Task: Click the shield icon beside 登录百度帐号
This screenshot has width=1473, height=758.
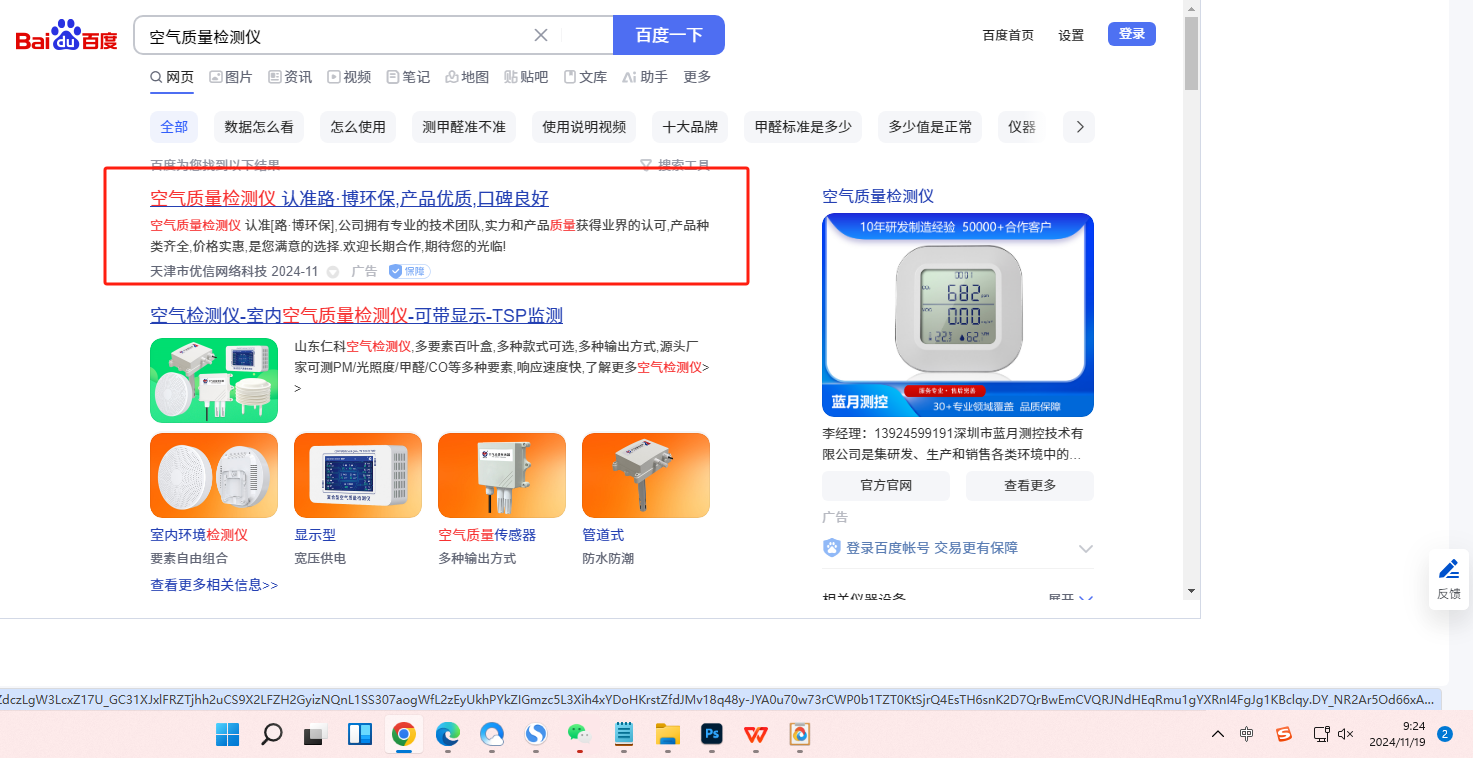Action: coord(832,548)
